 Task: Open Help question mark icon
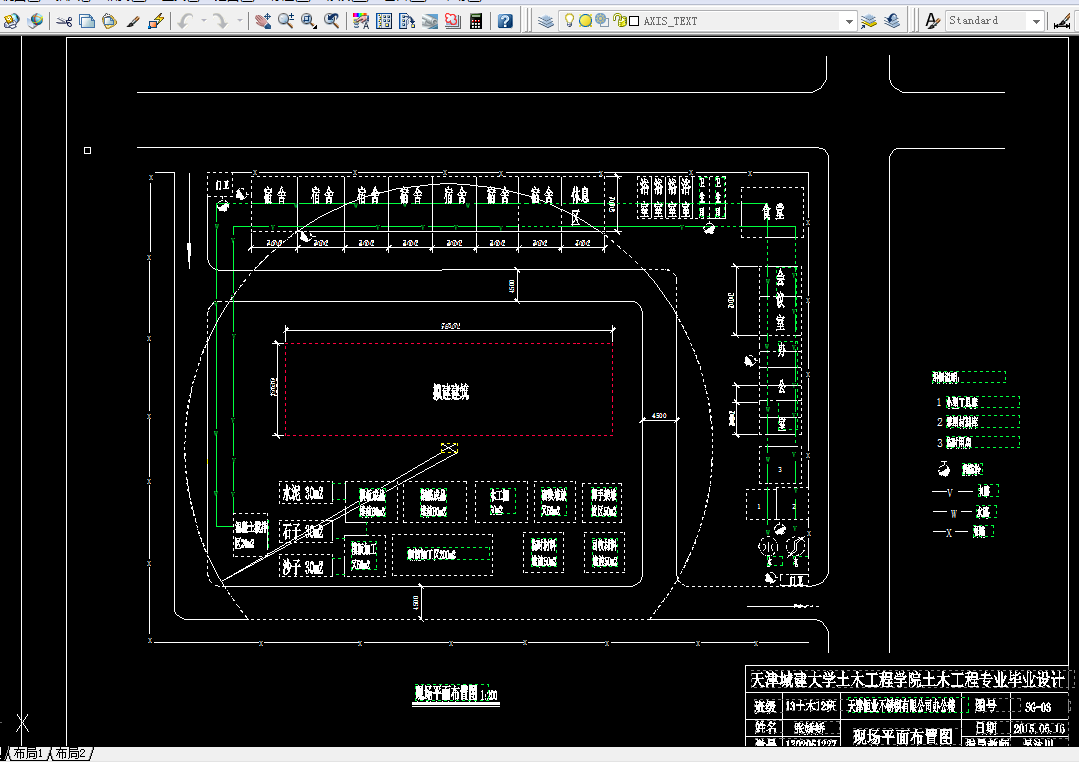pyautogui.click(x=505, y=21)
